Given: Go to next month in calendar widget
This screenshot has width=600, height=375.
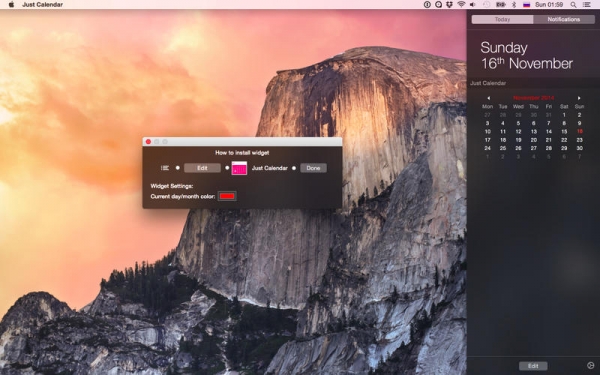Looking at the screenshot, I should [579, 98].
